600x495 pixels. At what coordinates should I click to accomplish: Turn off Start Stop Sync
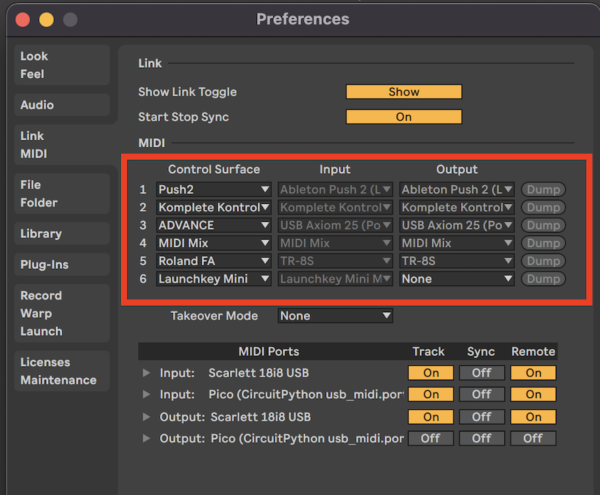pyautogui.click(x=404, y=117)
